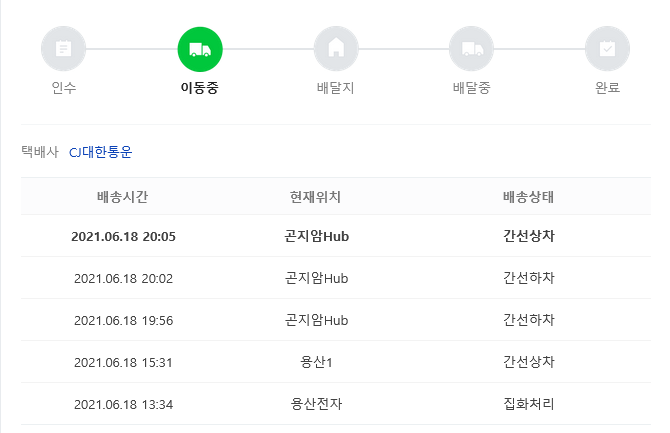
Task: Select the 2021.06.18 20:05 timestamp row
Action: [123, 236]
